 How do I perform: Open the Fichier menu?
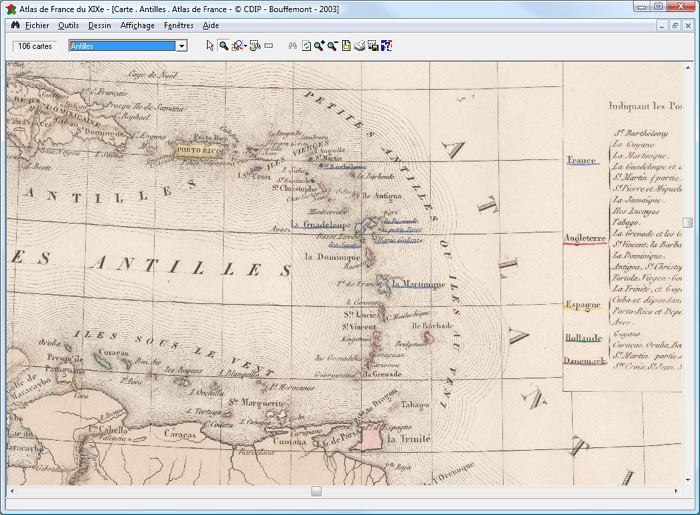tap(37, 25)
